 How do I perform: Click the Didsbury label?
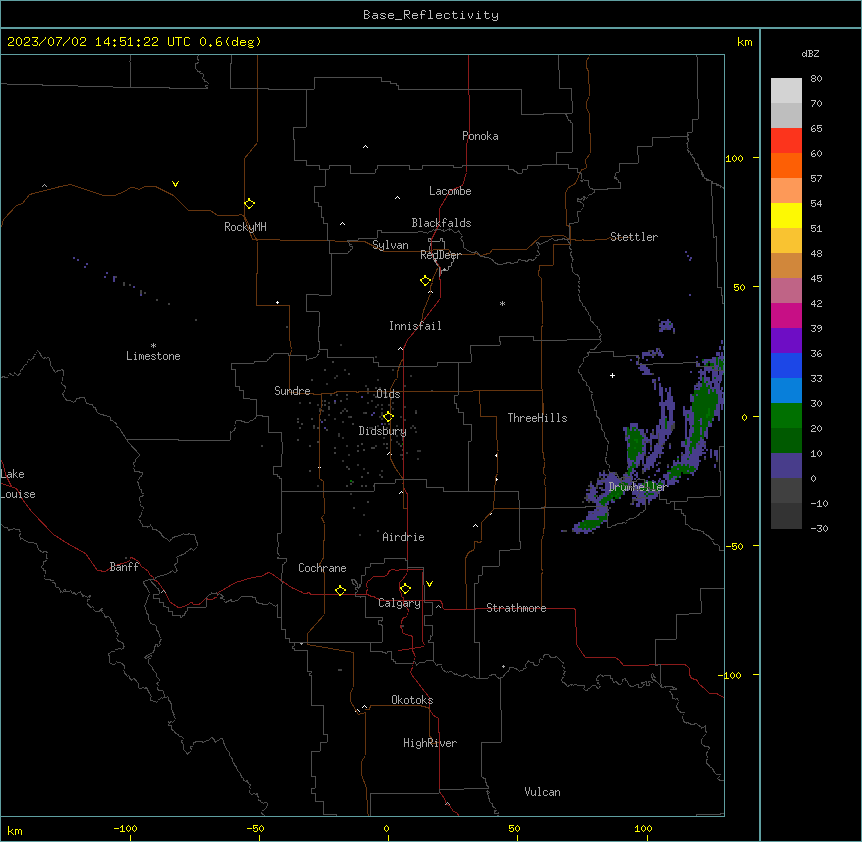tap(383, 431)
